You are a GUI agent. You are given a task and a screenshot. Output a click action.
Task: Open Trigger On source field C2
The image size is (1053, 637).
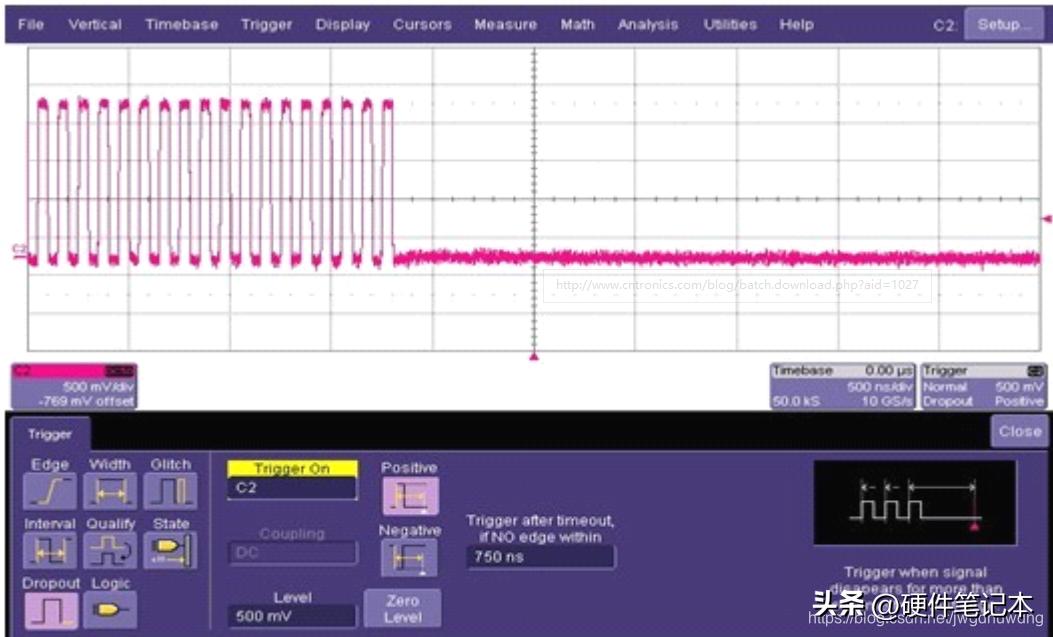292,488
